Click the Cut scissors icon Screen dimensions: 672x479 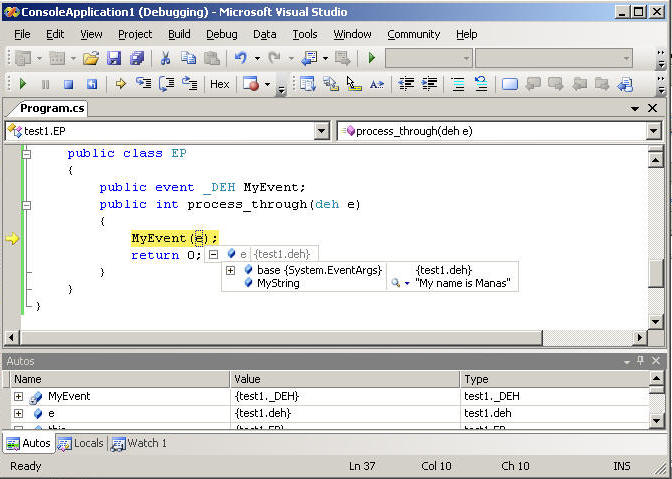(165, 59)
